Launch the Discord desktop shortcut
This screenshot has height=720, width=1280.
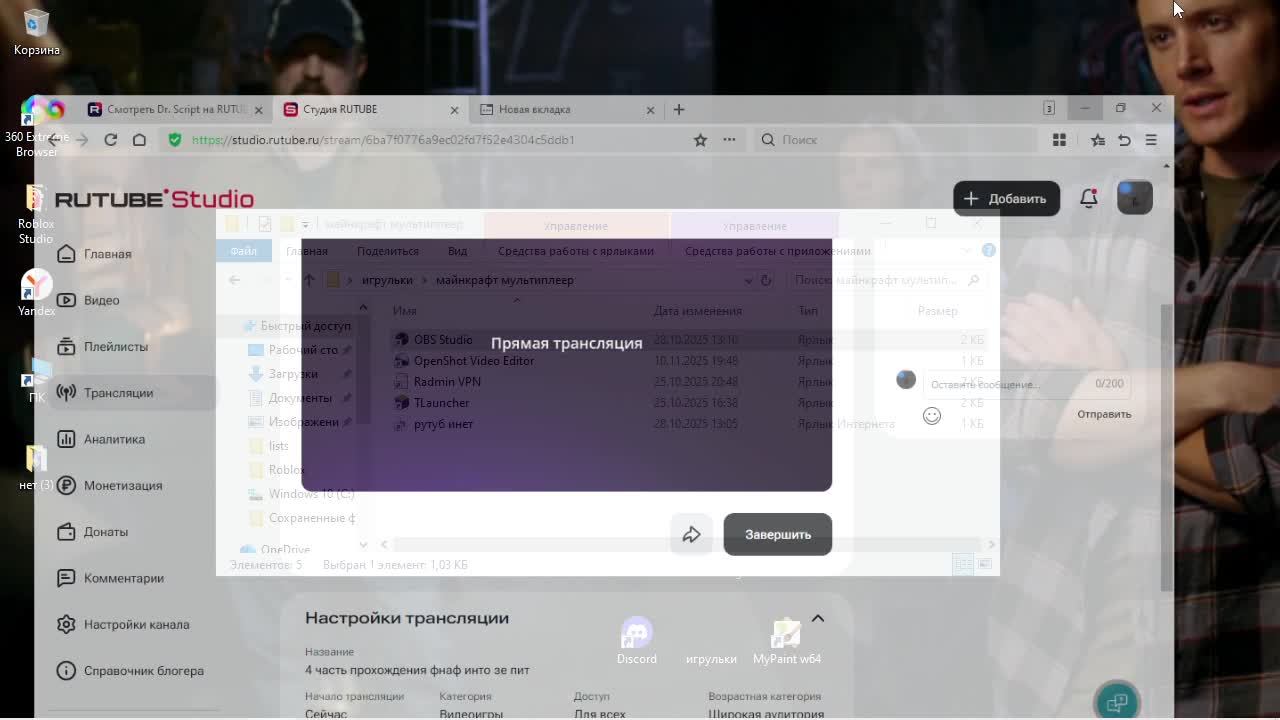(637, 641)
